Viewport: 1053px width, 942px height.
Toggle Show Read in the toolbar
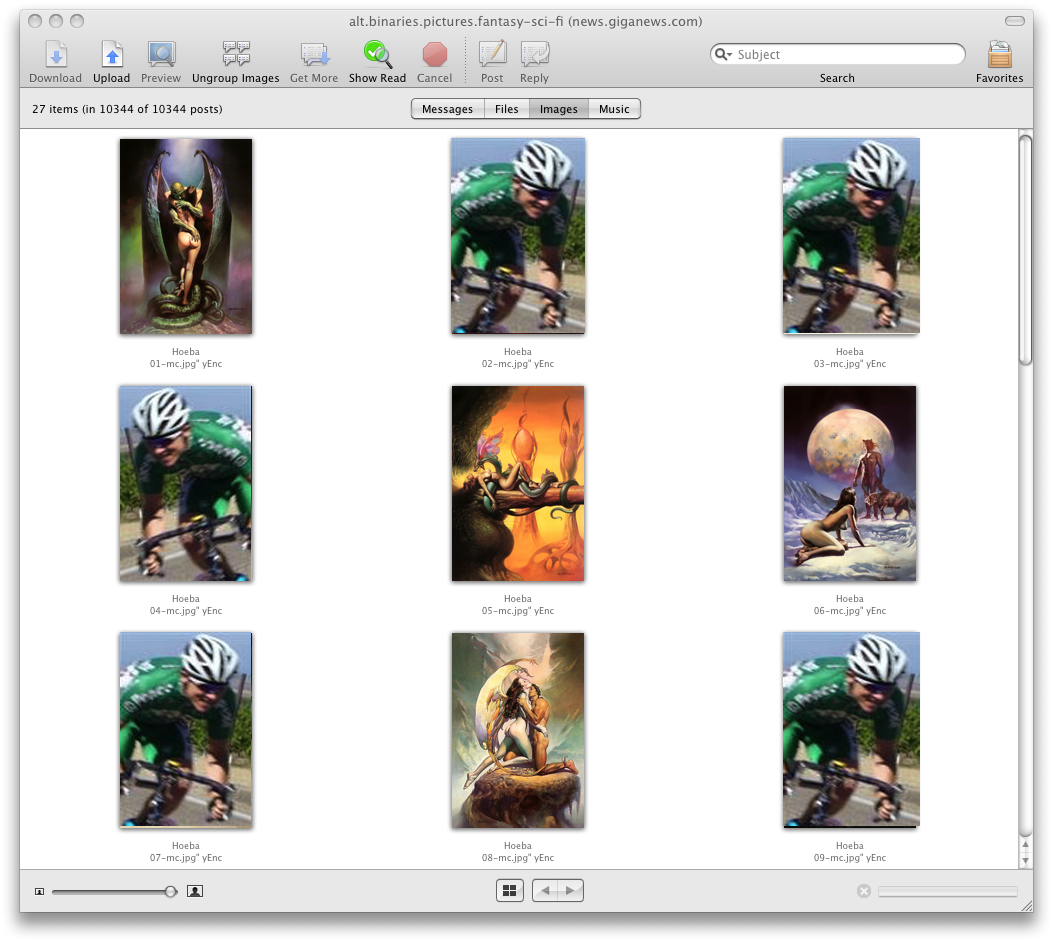[x=377, y=54]
